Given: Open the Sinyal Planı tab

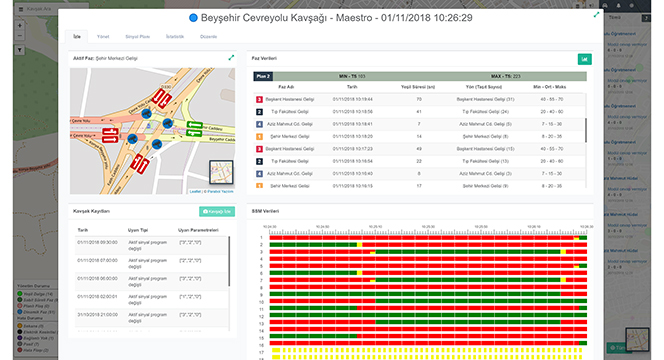Looking at the screenshot, I should pos(138,37).
